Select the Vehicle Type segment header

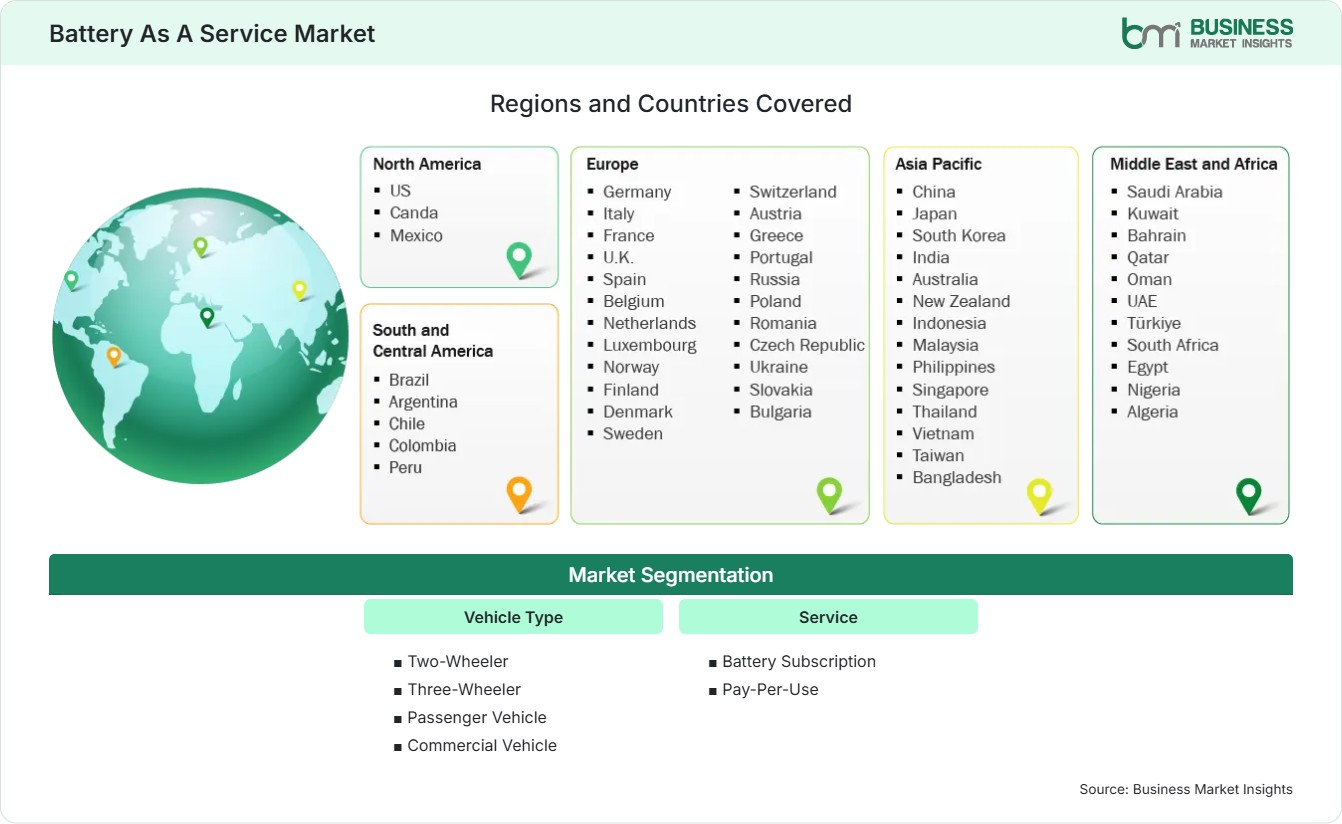click(x=513, y=617)
